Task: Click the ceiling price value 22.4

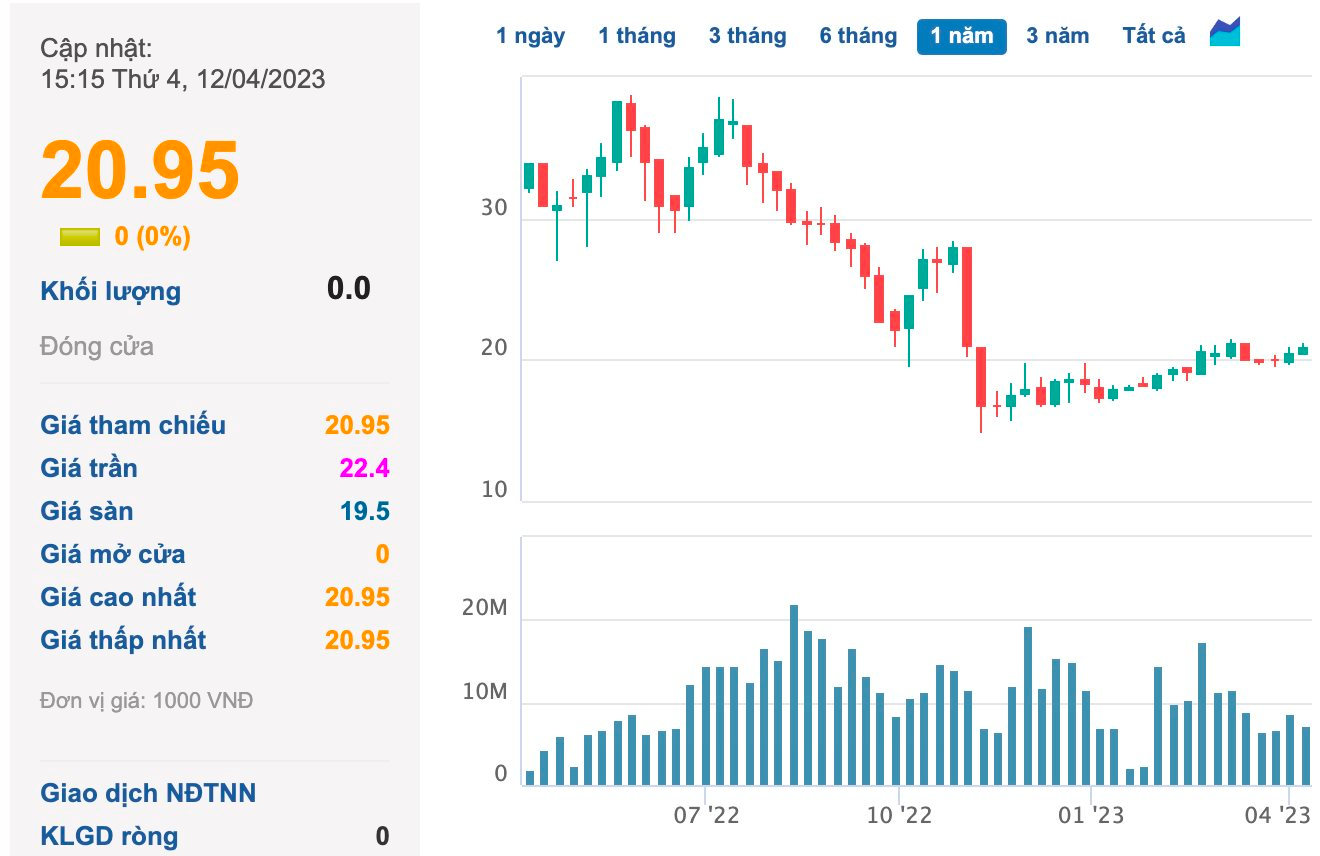Action: [364, 468]
